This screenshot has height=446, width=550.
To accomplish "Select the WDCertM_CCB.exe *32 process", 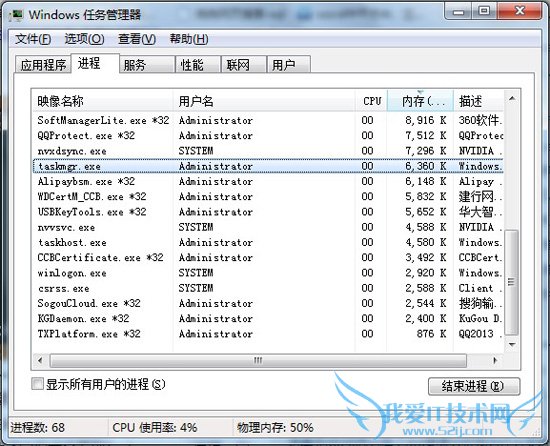I will (269, 196).
